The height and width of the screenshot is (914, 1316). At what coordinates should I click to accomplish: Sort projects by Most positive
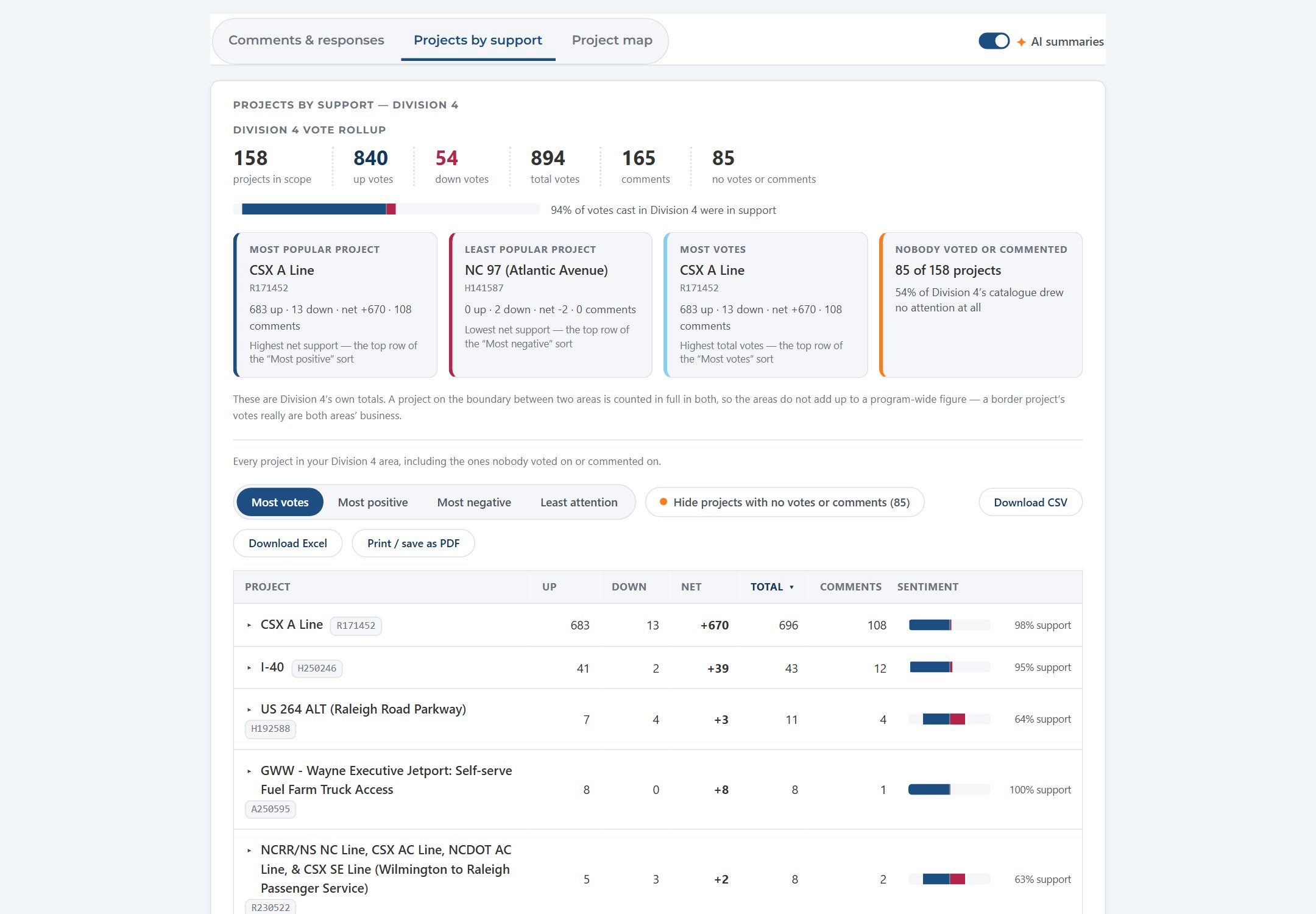pyautogui.click(x=373, y=502)
